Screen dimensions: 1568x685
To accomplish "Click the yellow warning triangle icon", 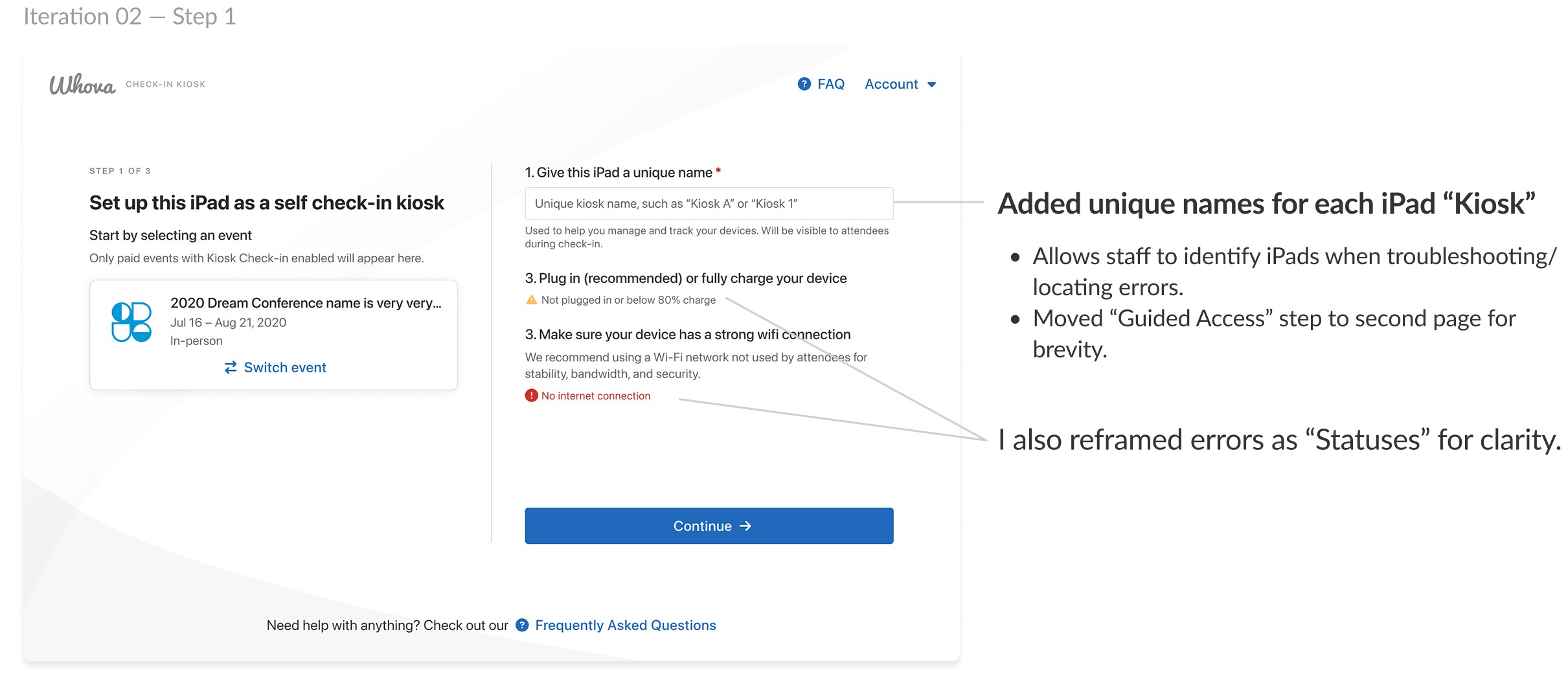I will (532, 300).
